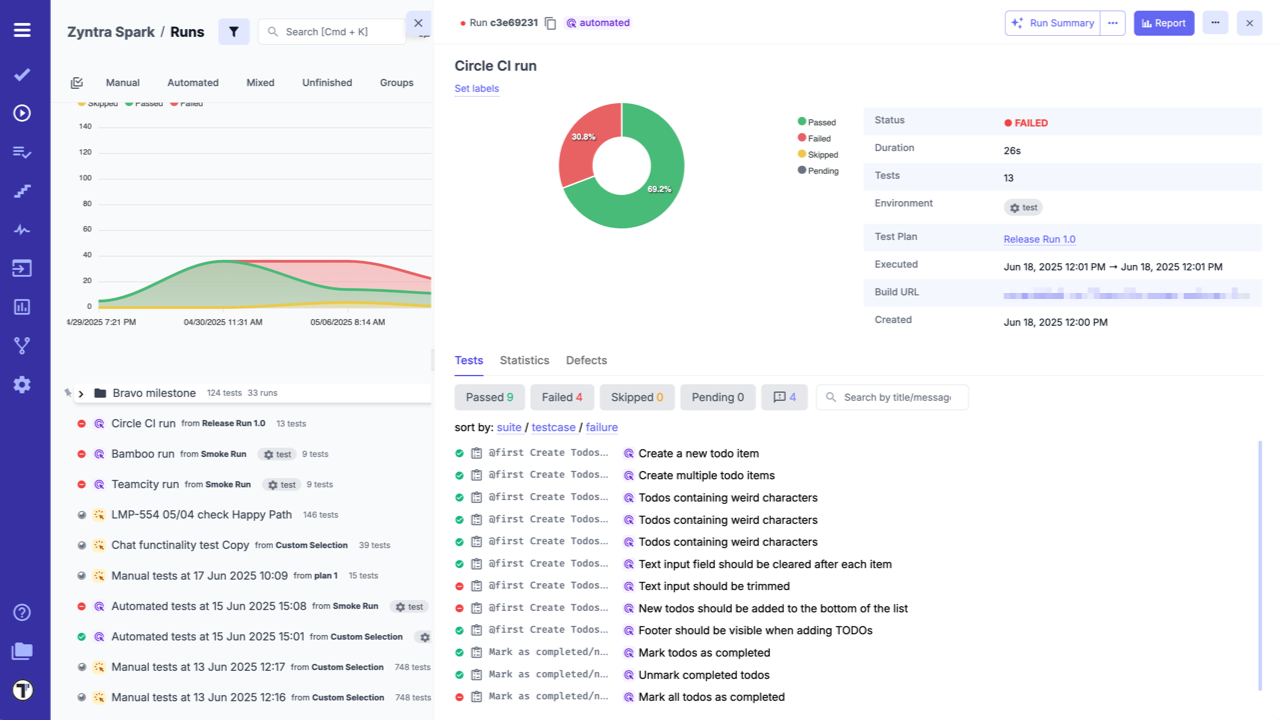This screenshot has width=1280, height=720.
Task: Open the Analytics pulse icon in sidebar
Action: coord(22,229)
